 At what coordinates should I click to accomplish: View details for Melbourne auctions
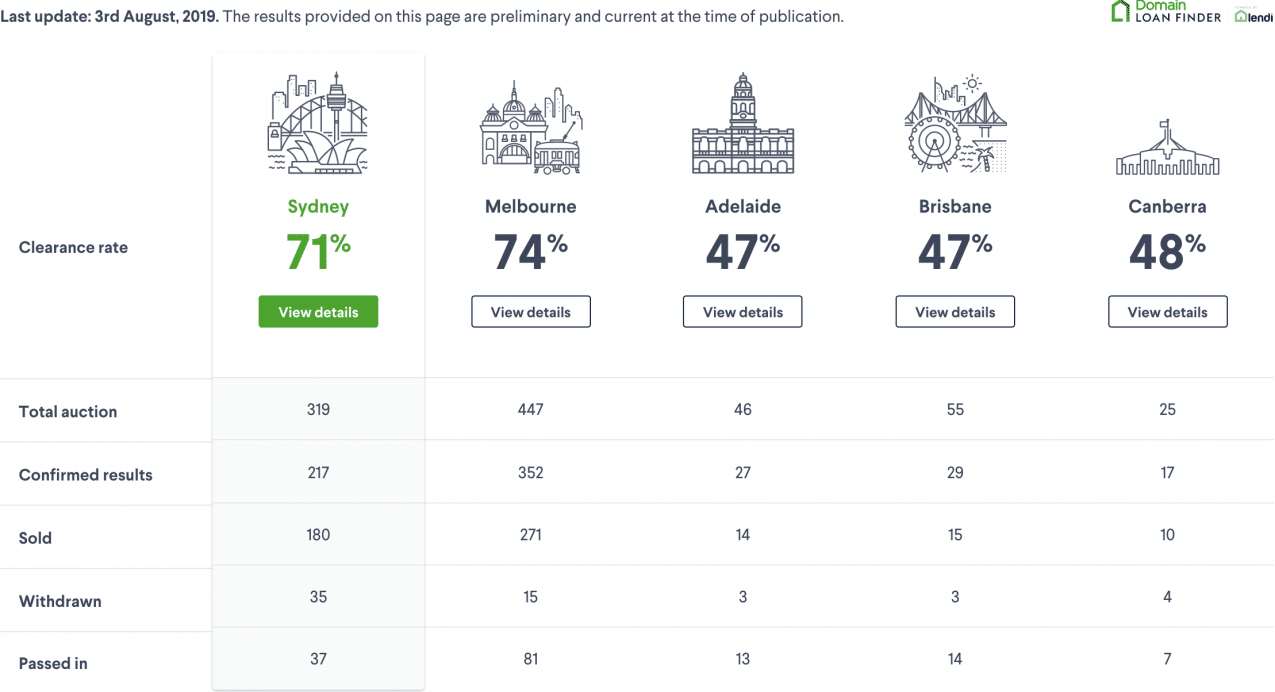530,312
